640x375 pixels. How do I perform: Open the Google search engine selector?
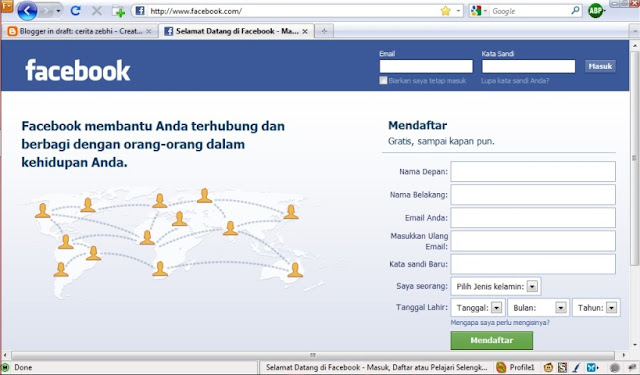point(479,11)
